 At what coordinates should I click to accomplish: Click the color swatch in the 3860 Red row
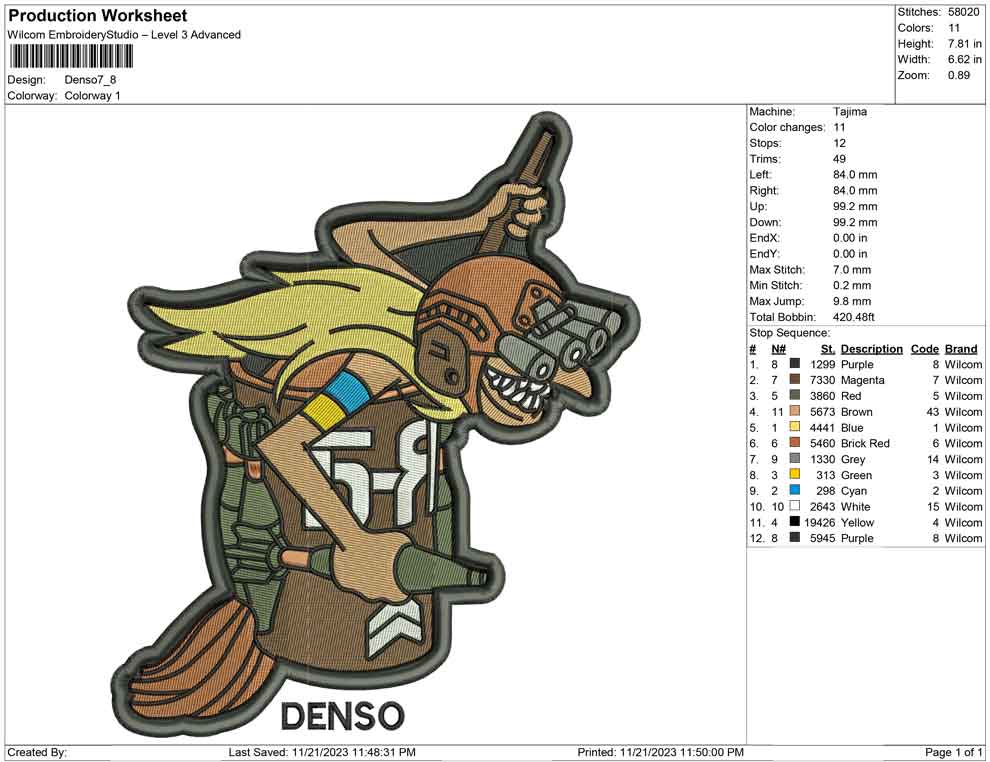(x=795, y=395)
